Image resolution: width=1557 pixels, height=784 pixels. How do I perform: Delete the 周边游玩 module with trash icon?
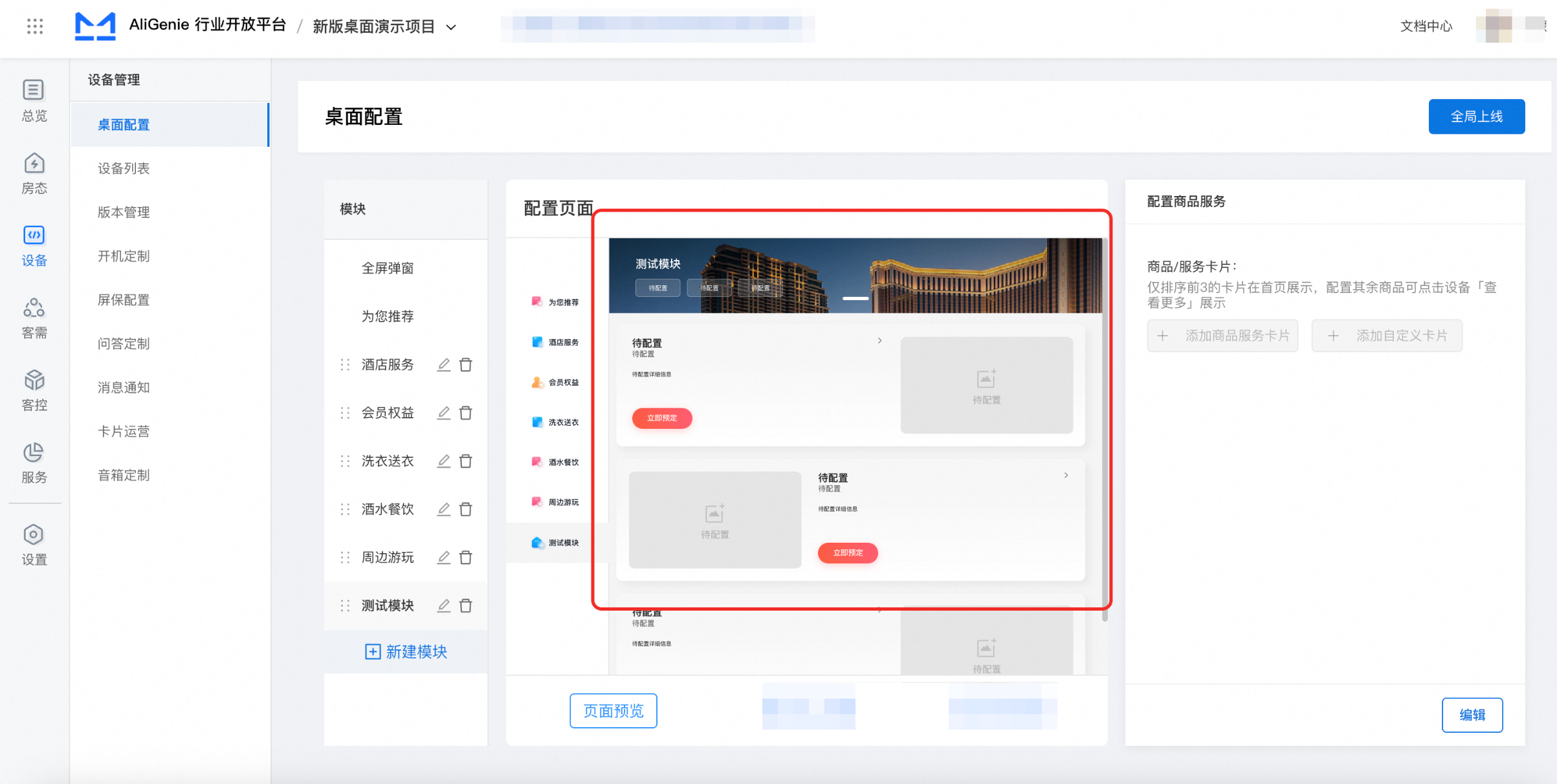click(x=465, y=558)
